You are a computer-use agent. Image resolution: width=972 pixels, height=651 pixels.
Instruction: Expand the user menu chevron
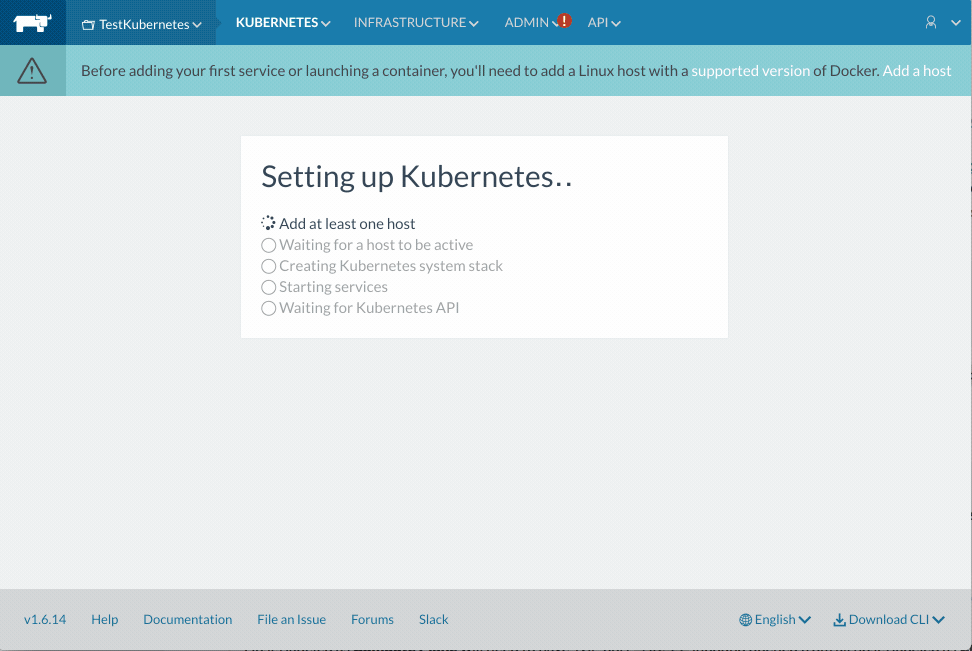pos(955,23)
